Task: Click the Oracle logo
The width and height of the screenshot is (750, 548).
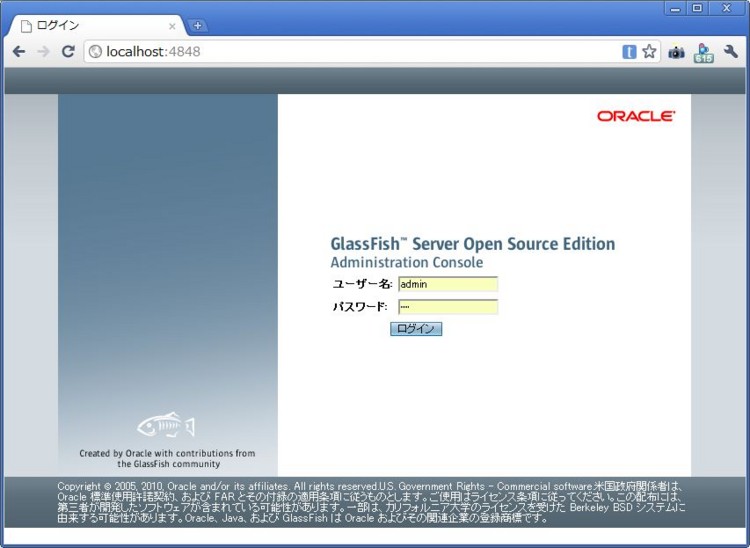Action: coord(636,116)
